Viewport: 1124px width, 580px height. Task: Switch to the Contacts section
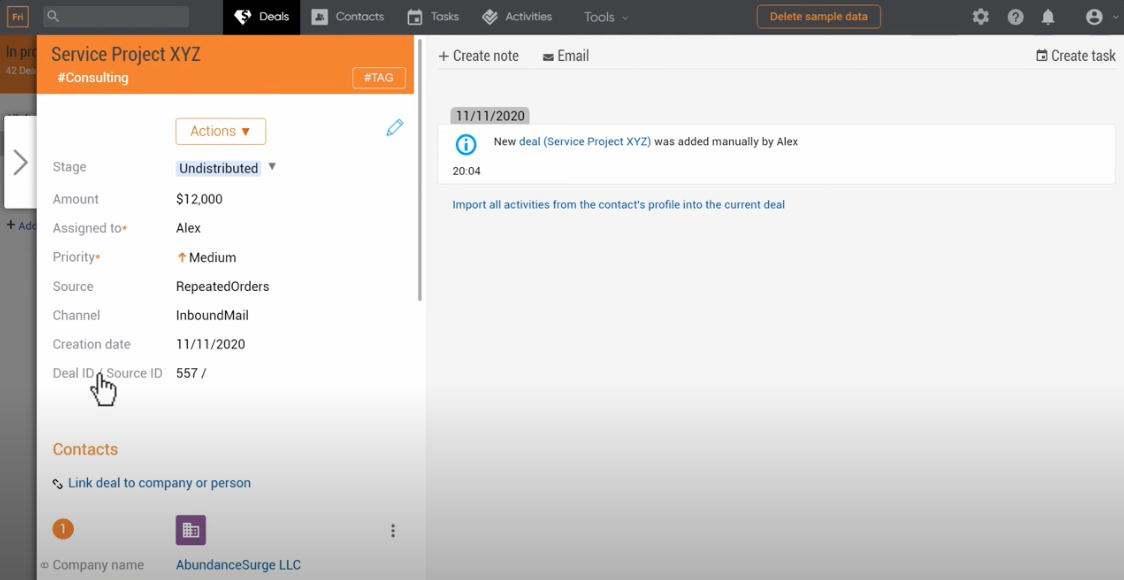pyautogui.click(x=348, y=16)
